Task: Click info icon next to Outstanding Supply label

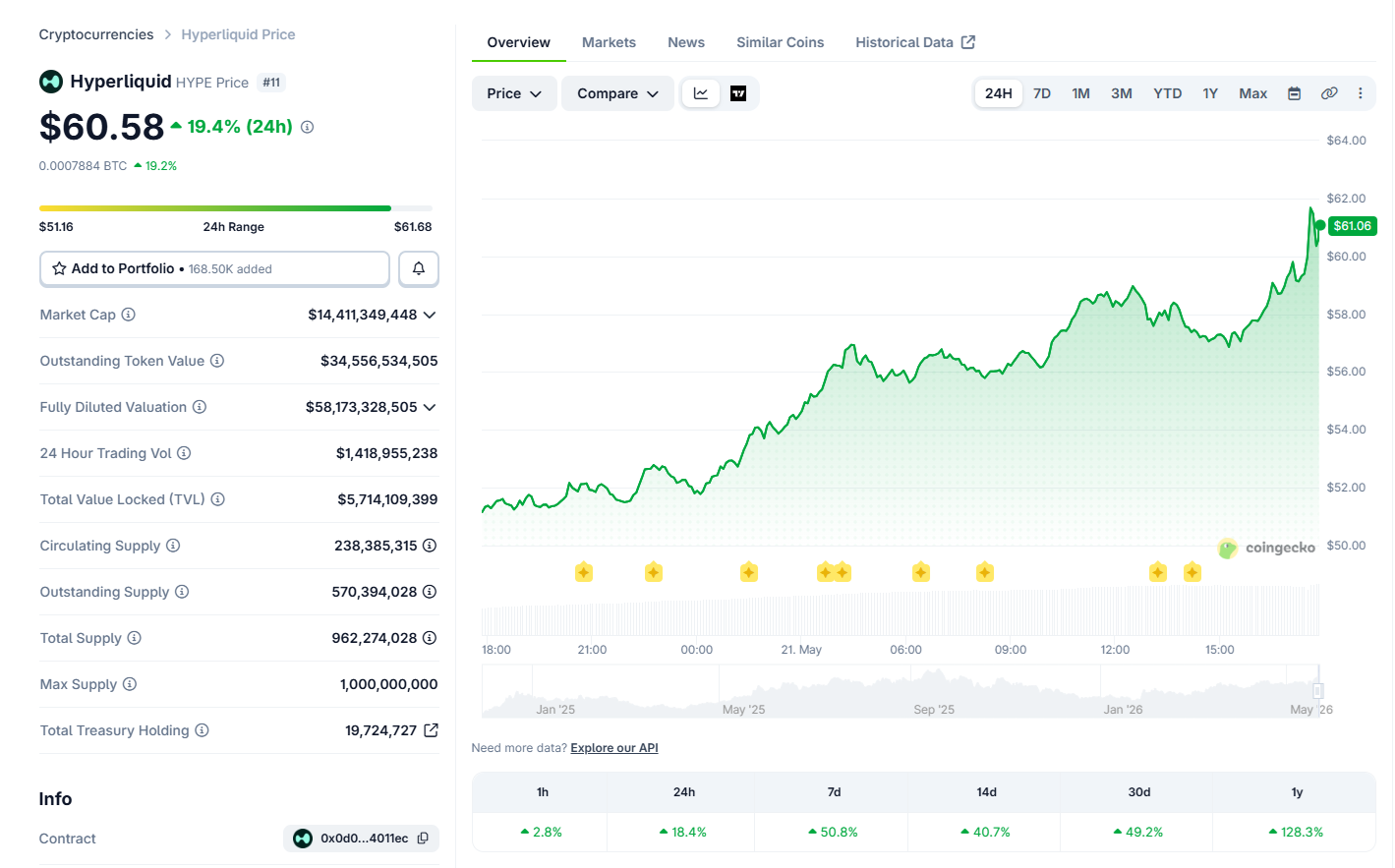Action: click(x=182, y=592)
